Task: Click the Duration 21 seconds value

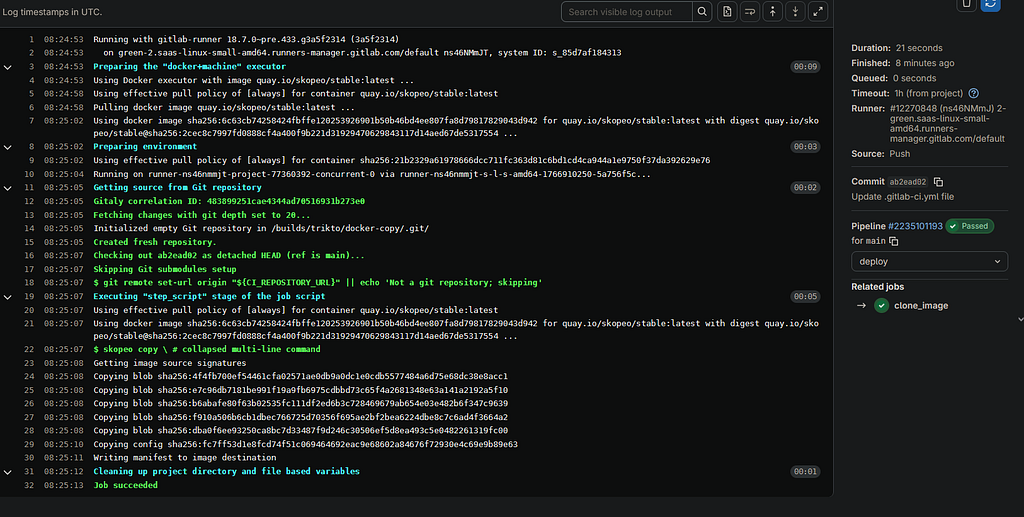Action: (919, 48)
